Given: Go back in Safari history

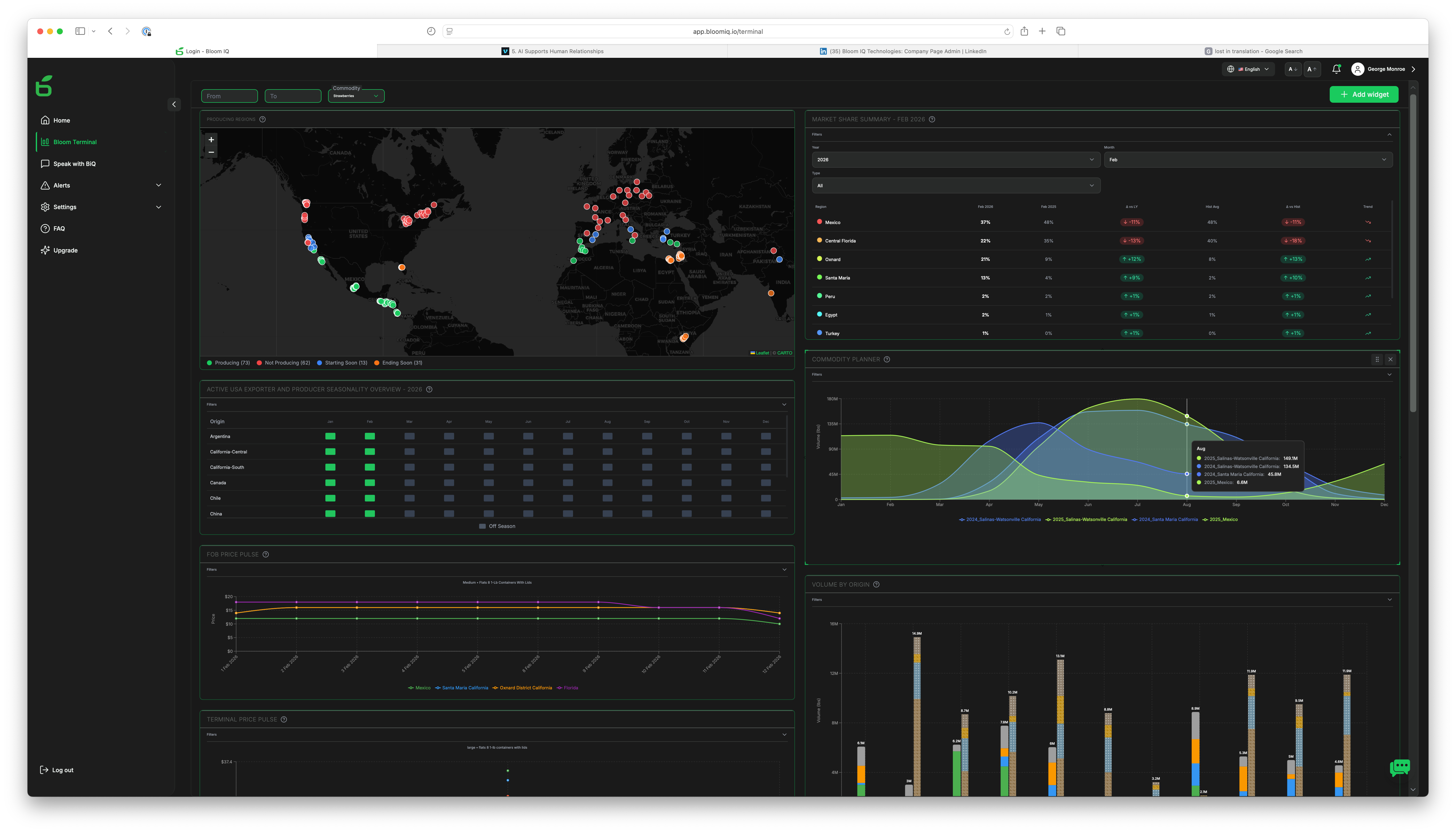Looking at the screenshot, I should 110,31.
